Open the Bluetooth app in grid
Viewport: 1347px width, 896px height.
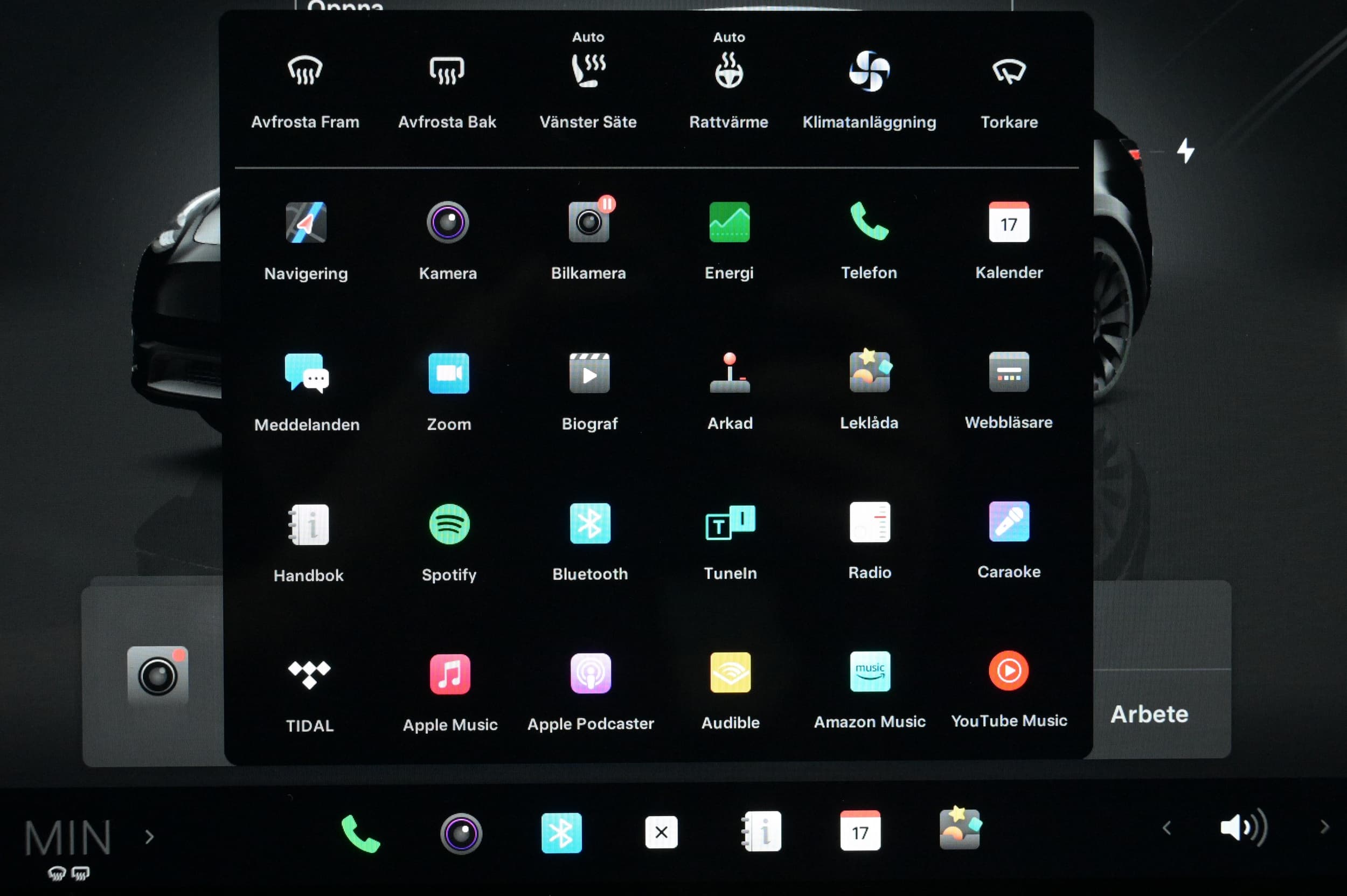[590, 523]
